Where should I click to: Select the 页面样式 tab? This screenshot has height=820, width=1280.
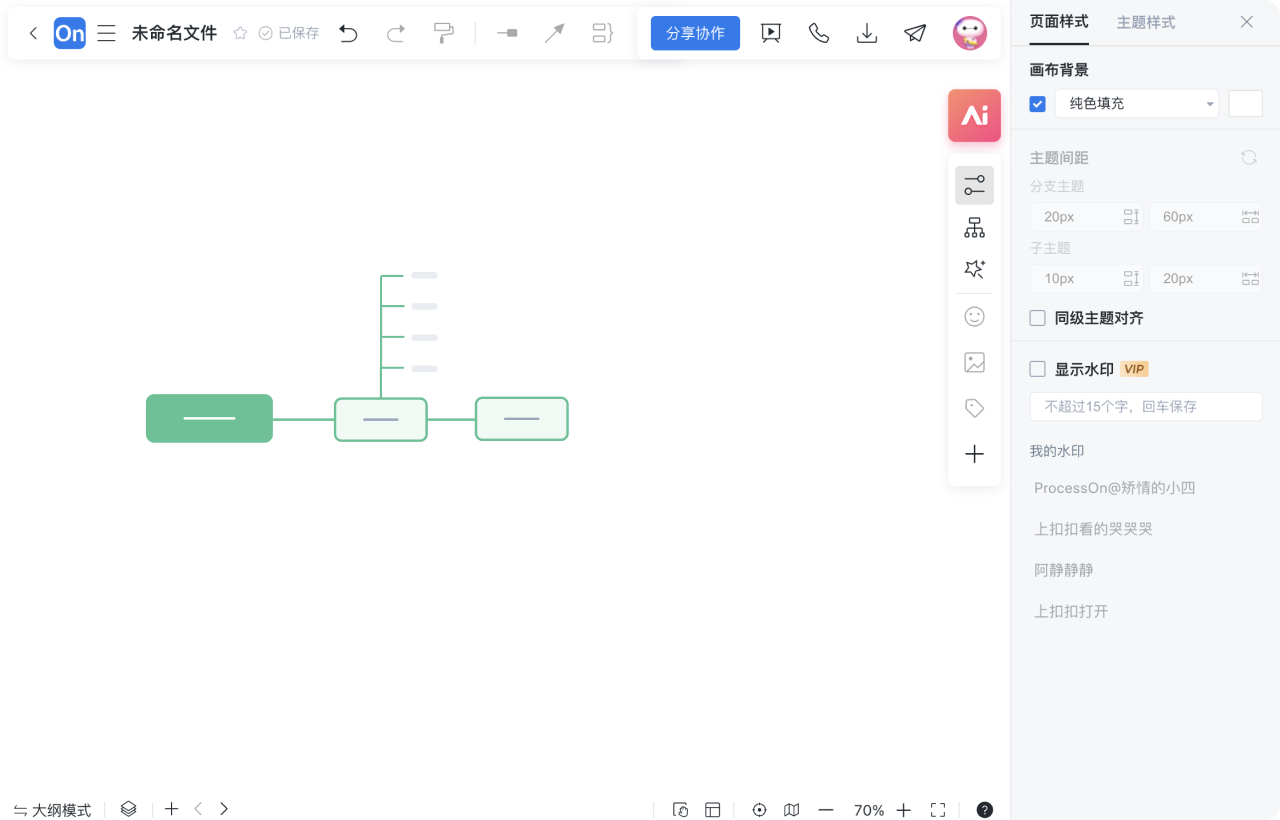[x=1059, y=22]
